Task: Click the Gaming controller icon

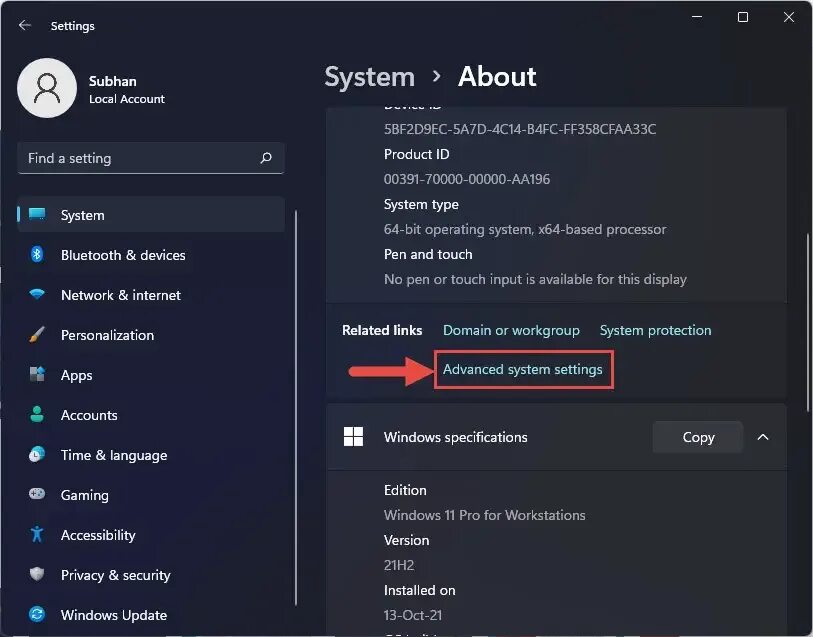Action: 37,494
